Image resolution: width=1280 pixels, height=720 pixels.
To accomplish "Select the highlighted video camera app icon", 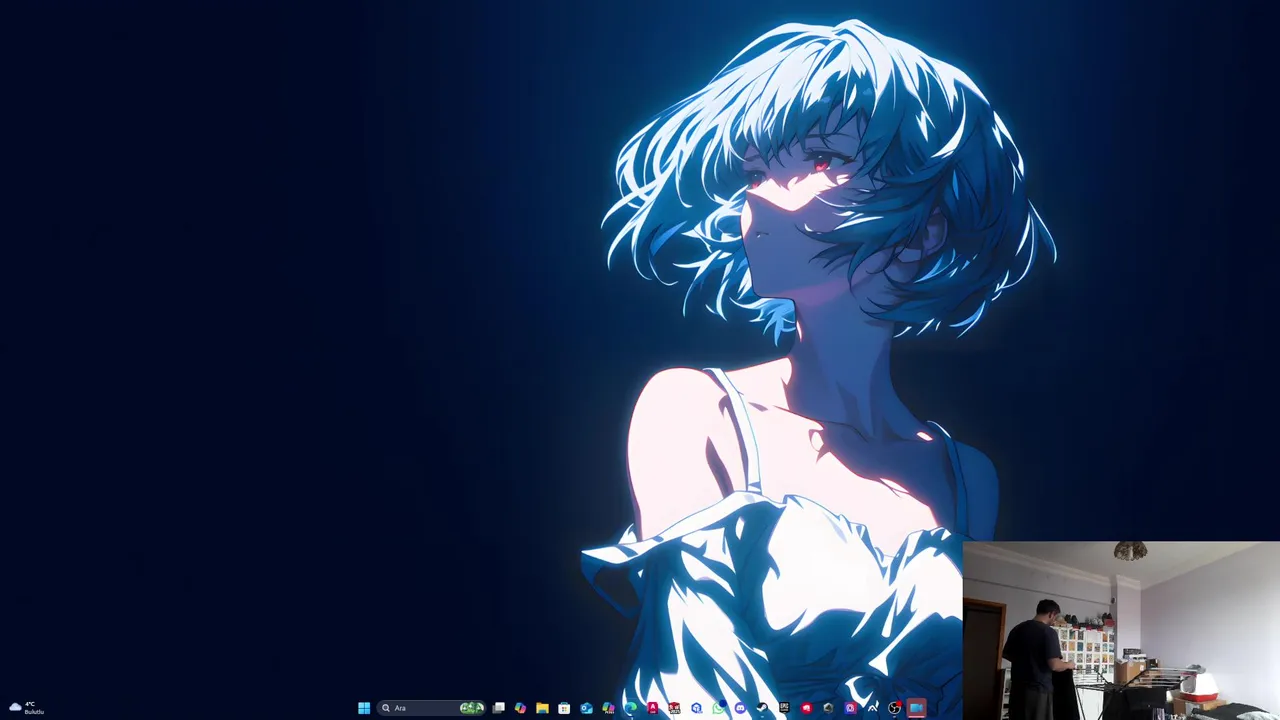I will [916, 708].
